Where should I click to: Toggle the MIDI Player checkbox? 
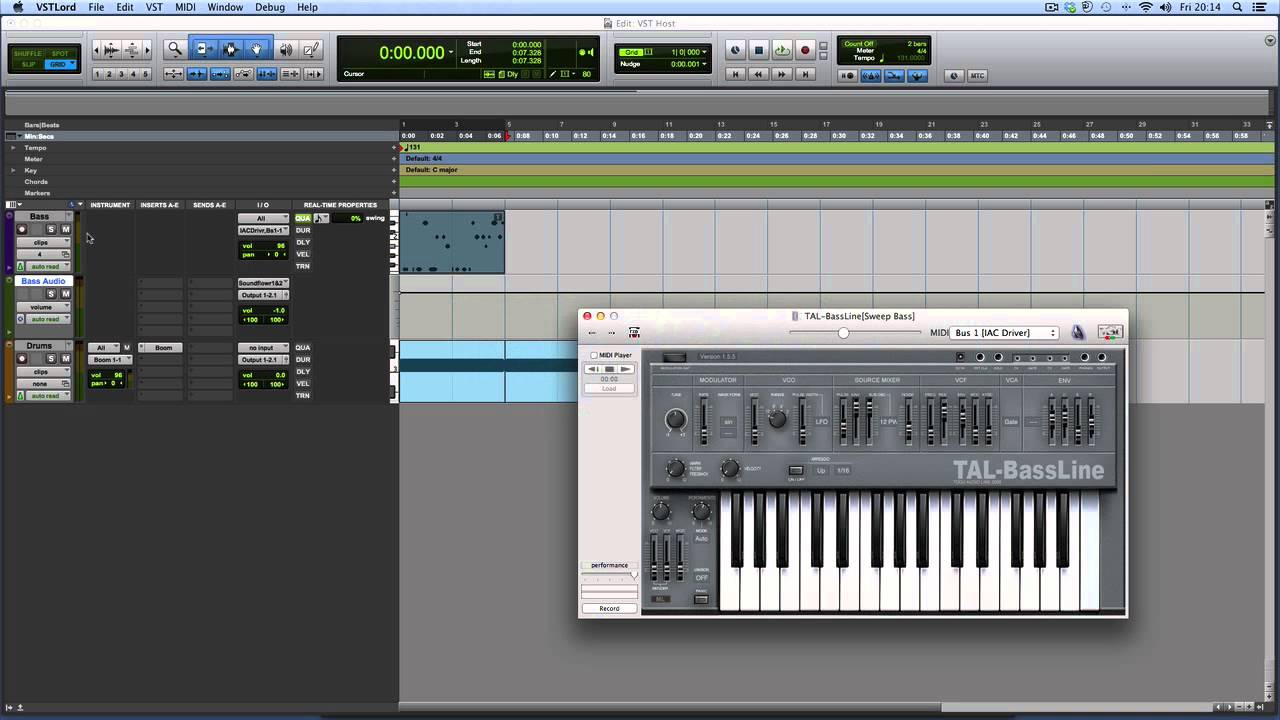[594, 355]
